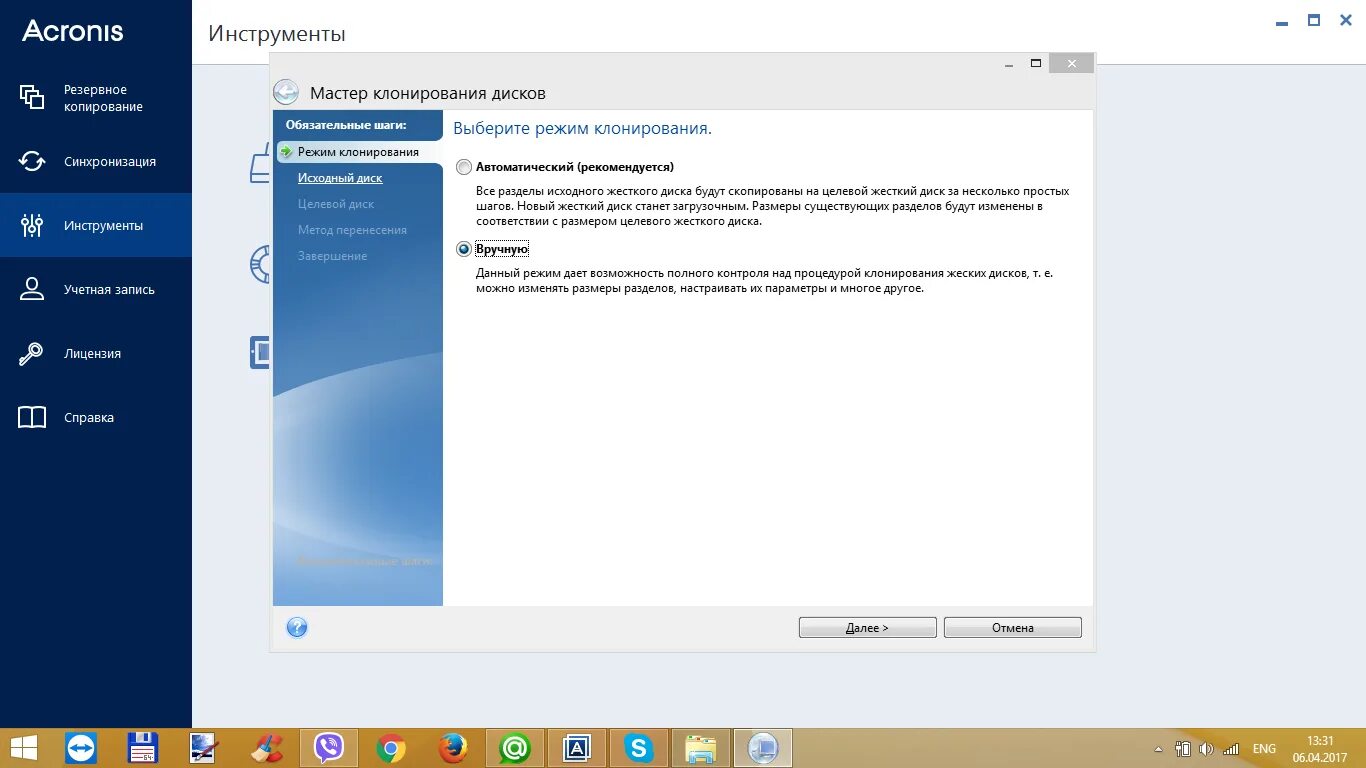The image size is (1366, 768).
Task: Cancel the wizard with the Отмена button
Action: point(1012,628)
